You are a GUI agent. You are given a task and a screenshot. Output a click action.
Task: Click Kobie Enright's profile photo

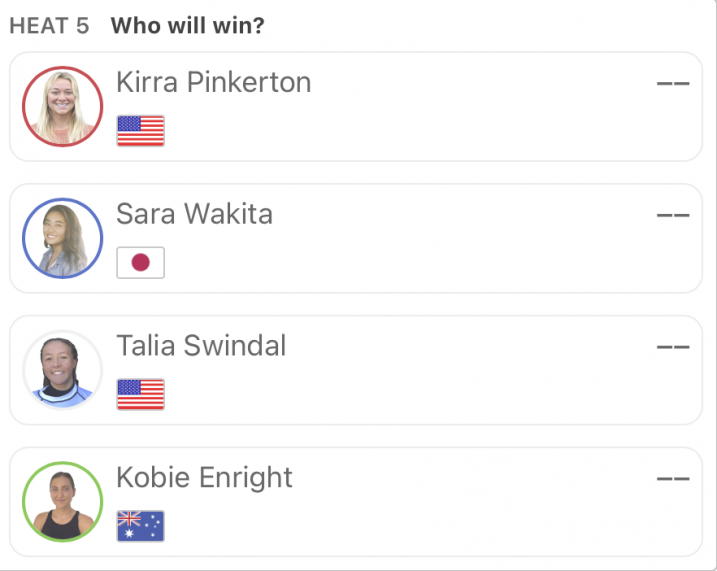coord(63,502)
